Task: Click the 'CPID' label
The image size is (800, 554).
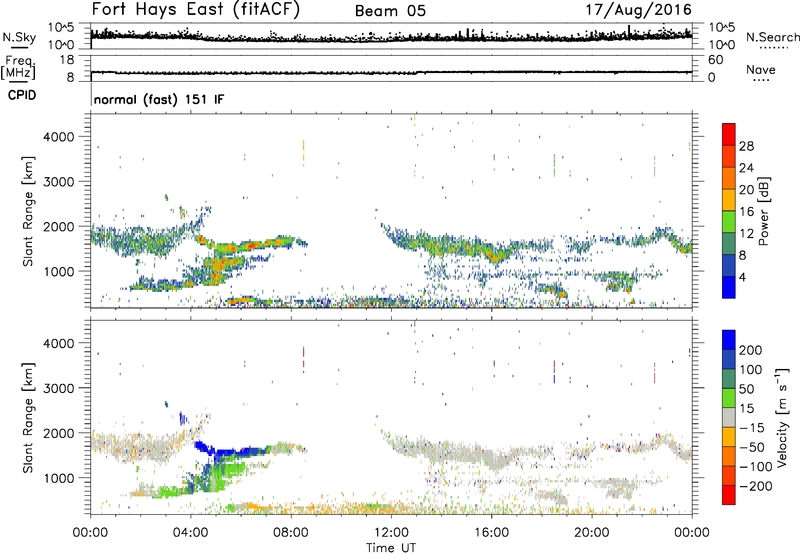Action: pos(22,95)
